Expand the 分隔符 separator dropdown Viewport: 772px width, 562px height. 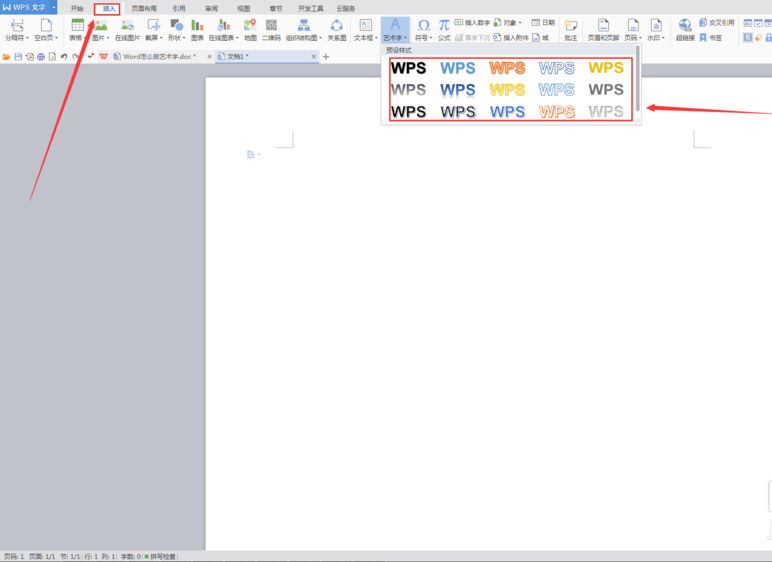click(x=27, y=38)
